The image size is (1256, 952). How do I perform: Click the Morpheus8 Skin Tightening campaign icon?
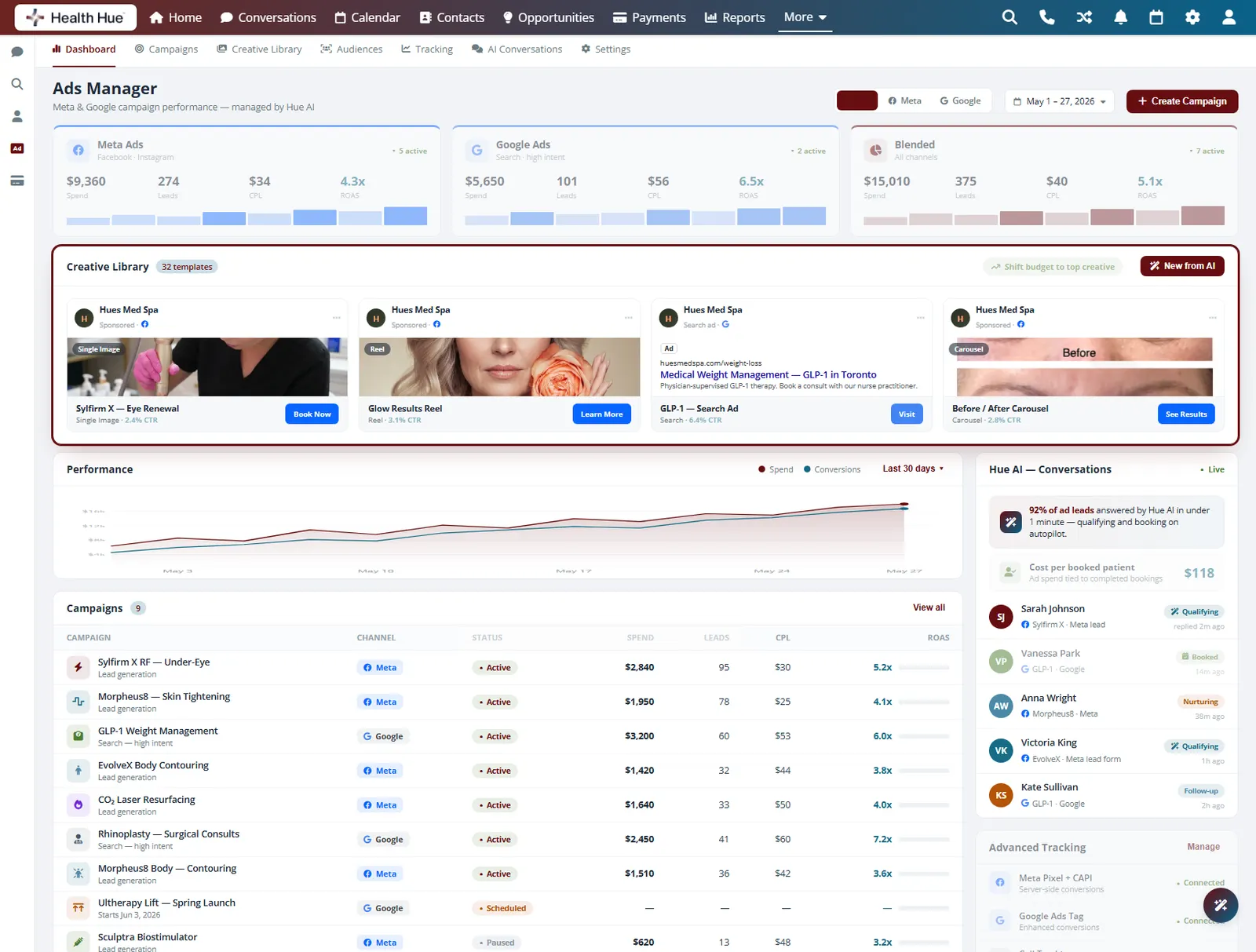click(78, 702)
